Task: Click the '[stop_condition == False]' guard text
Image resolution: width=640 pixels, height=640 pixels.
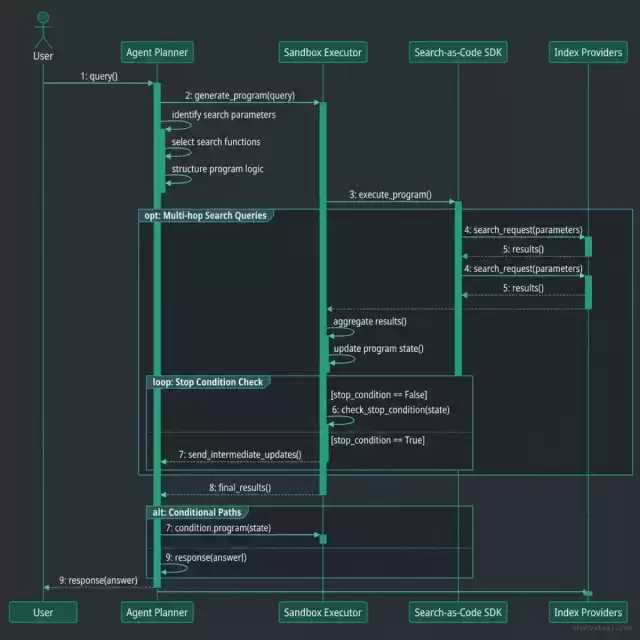Action: (379, 395)
